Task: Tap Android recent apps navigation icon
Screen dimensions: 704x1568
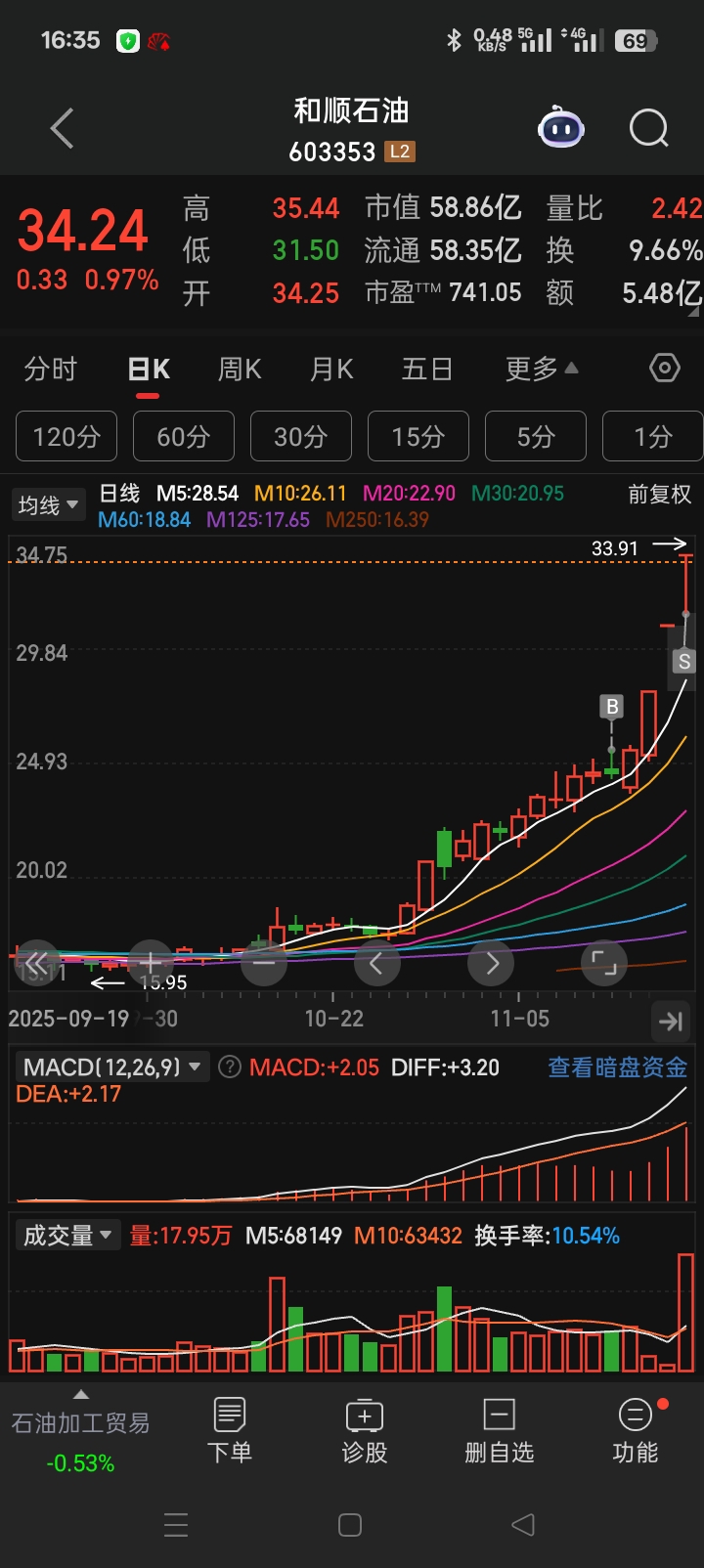Action: pos(176,1525)
